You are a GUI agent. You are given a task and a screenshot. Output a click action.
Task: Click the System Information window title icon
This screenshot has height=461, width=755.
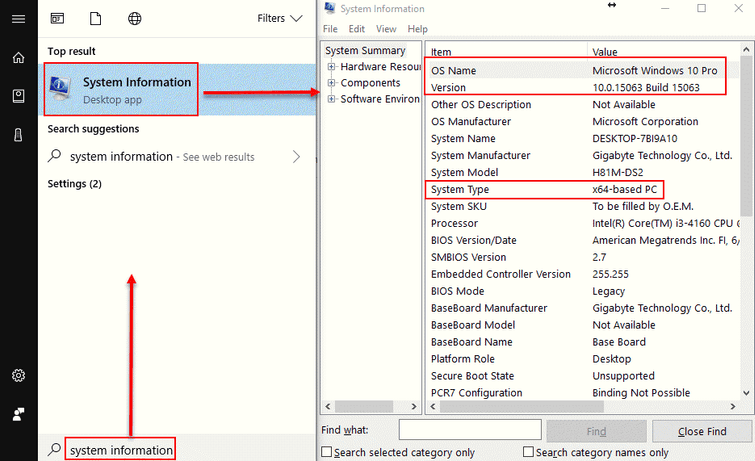pos(330,8)
